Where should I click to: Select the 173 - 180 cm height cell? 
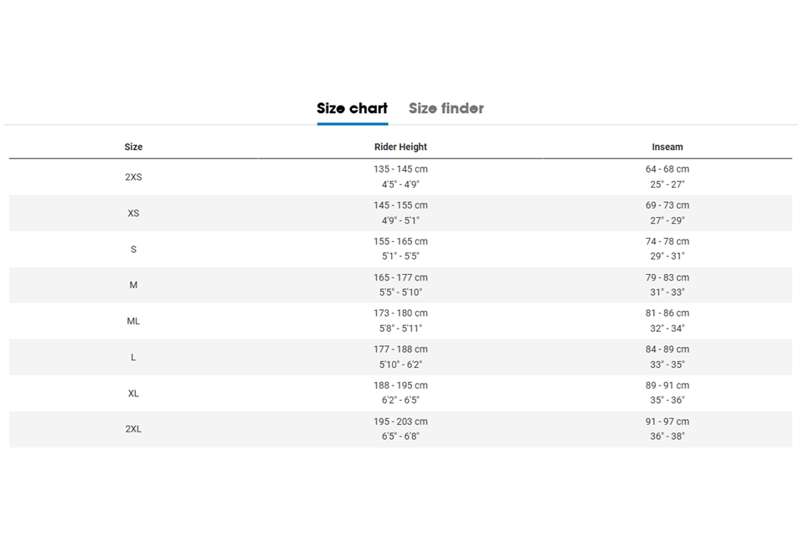point(400,313)
